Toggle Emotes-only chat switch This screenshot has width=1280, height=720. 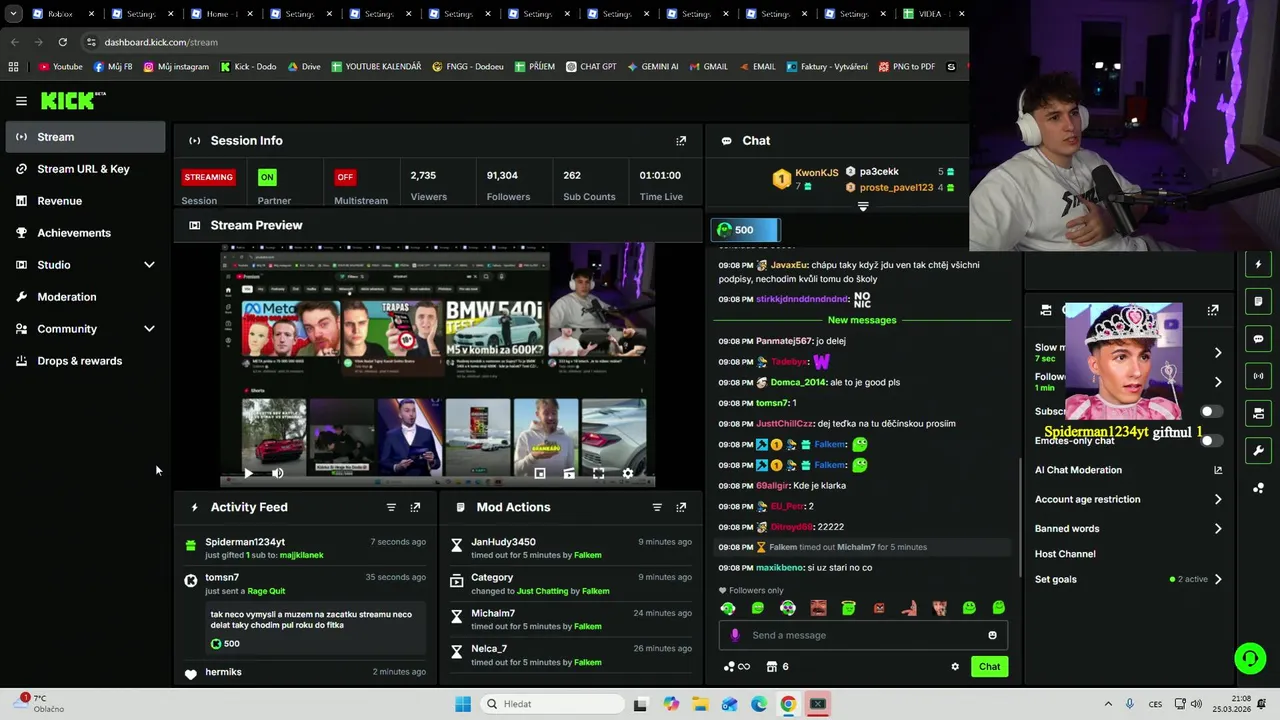[x=1210, y=440]
